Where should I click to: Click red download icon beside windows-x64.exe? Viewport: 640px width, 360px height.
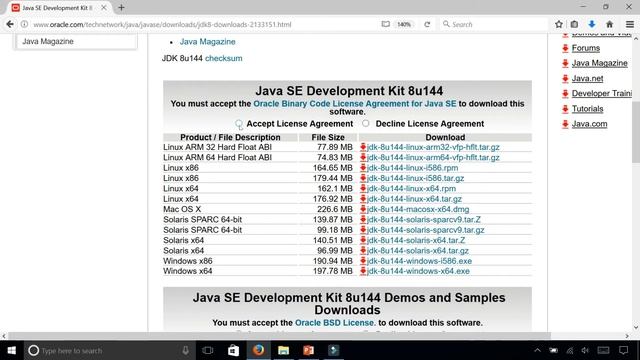(x=363, y=271)
